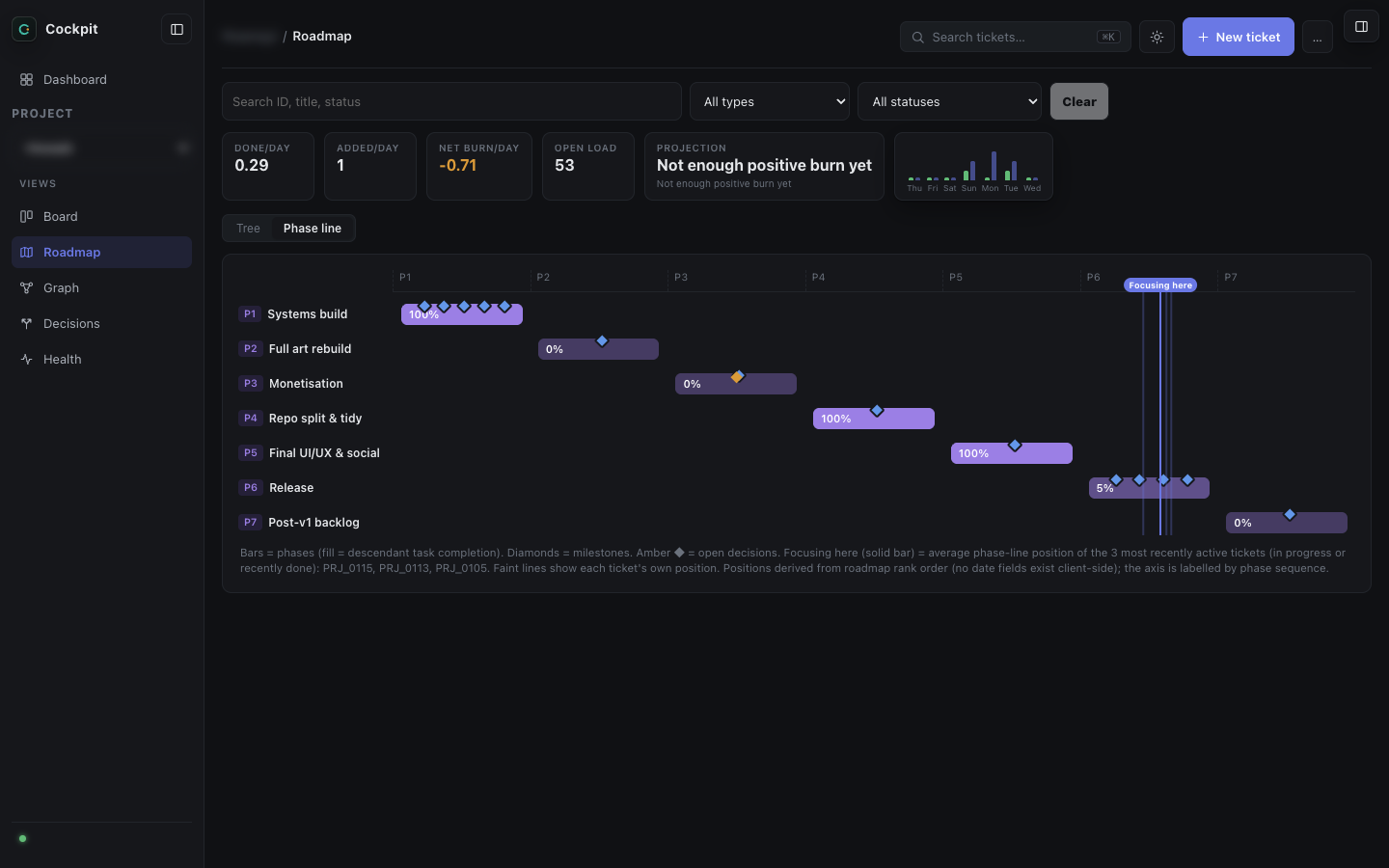This screenshot has width=1389, height=868.
Task: Expand the All types dropdown
Action: [x=770, y=101]
